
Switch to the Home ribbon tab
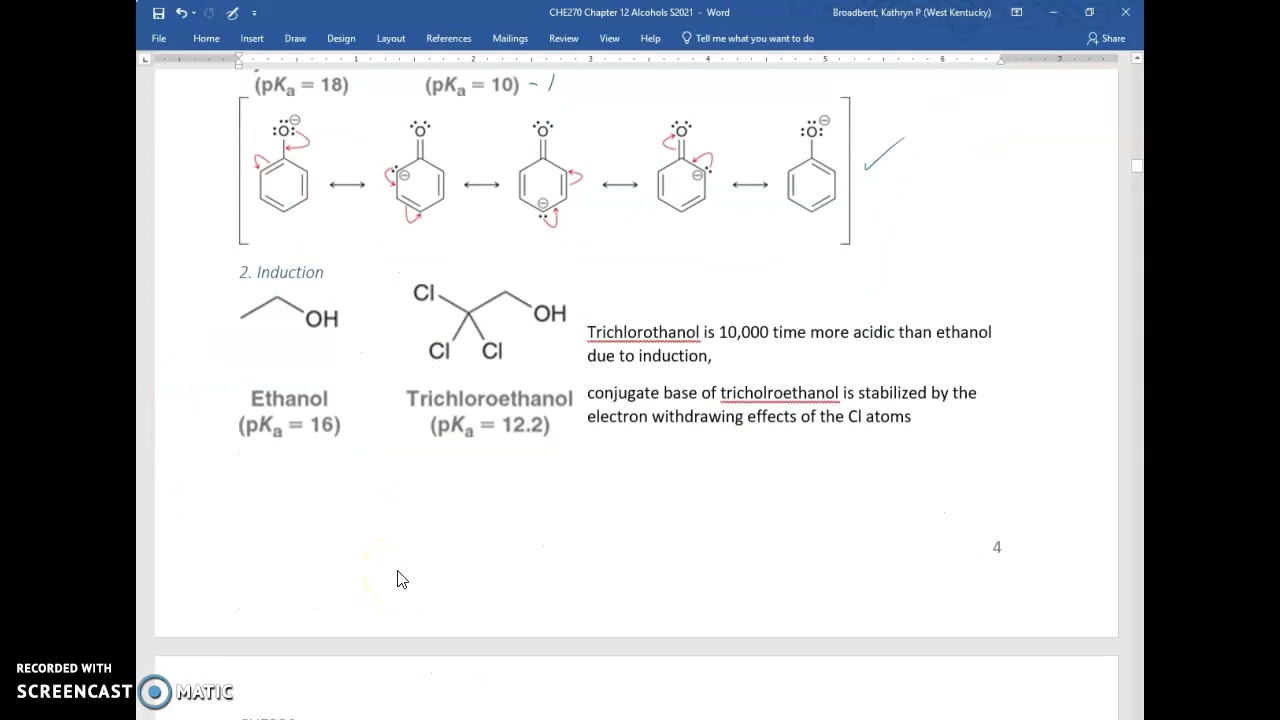coord(206,39)
